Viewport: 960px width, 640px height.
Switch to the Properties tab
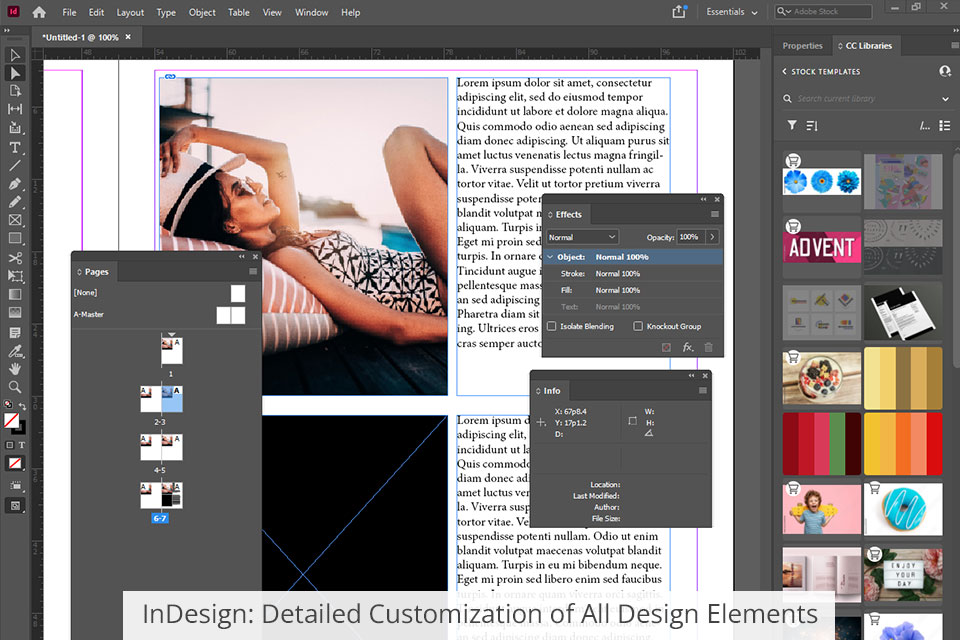click(802, 46)
